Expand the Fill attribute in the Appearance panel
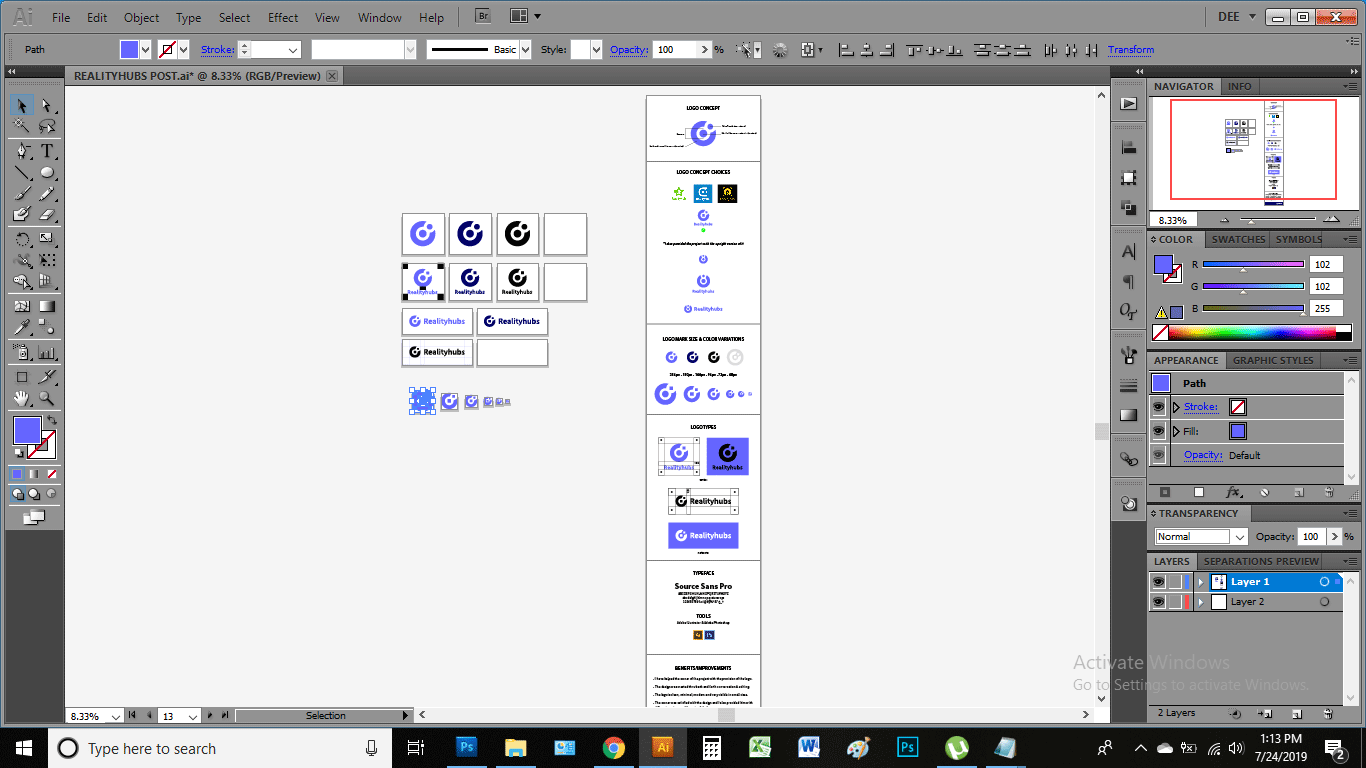The height and width of the screenshot is (768, 1366). (x=1177, y=431)
